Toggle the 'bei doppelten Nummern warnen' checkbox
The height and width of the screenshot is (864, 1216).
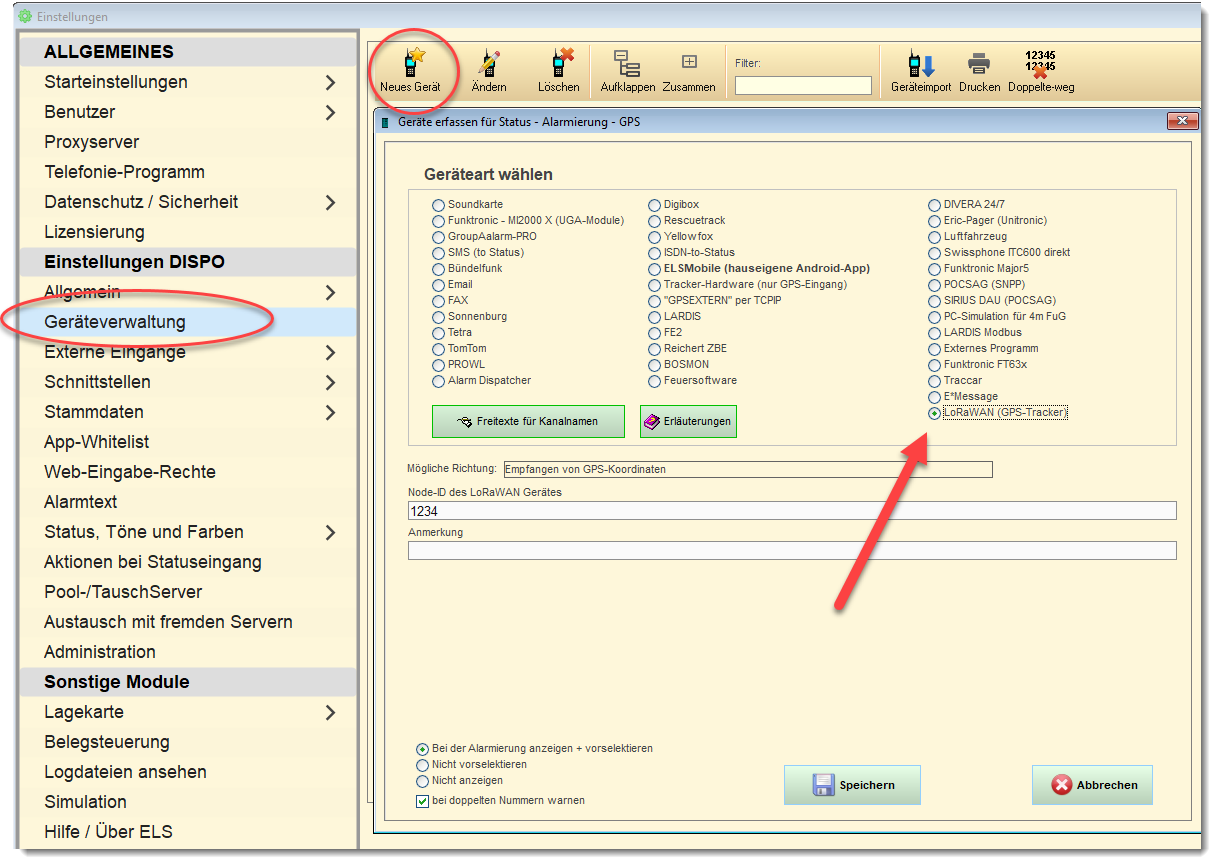point(422,801)
